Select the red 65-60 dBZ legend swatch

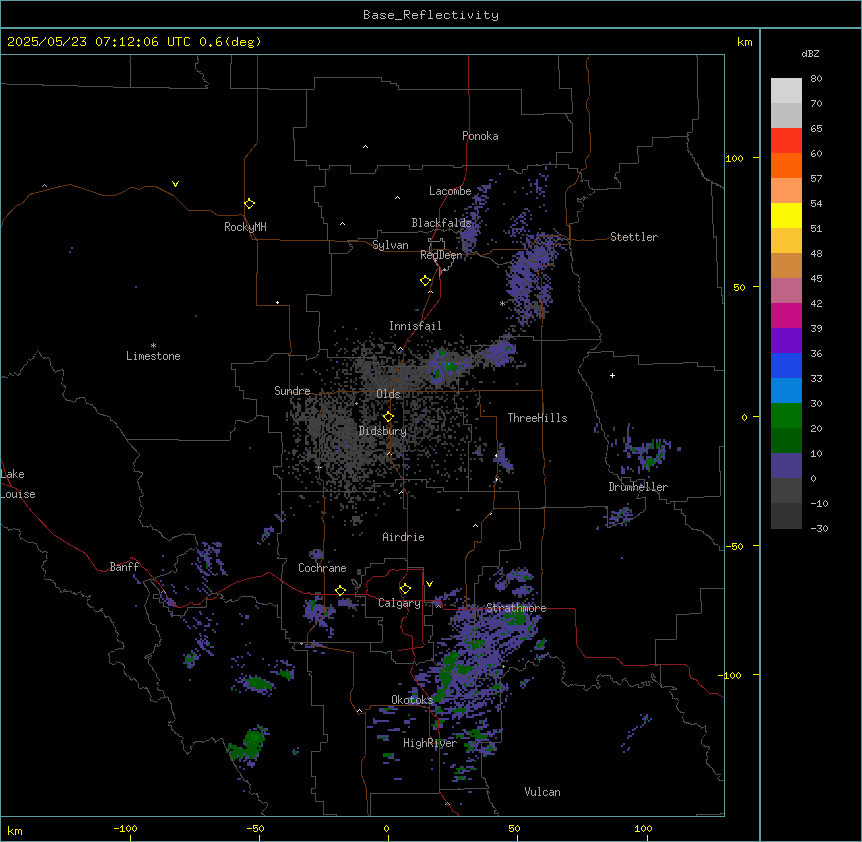(786, 140)
